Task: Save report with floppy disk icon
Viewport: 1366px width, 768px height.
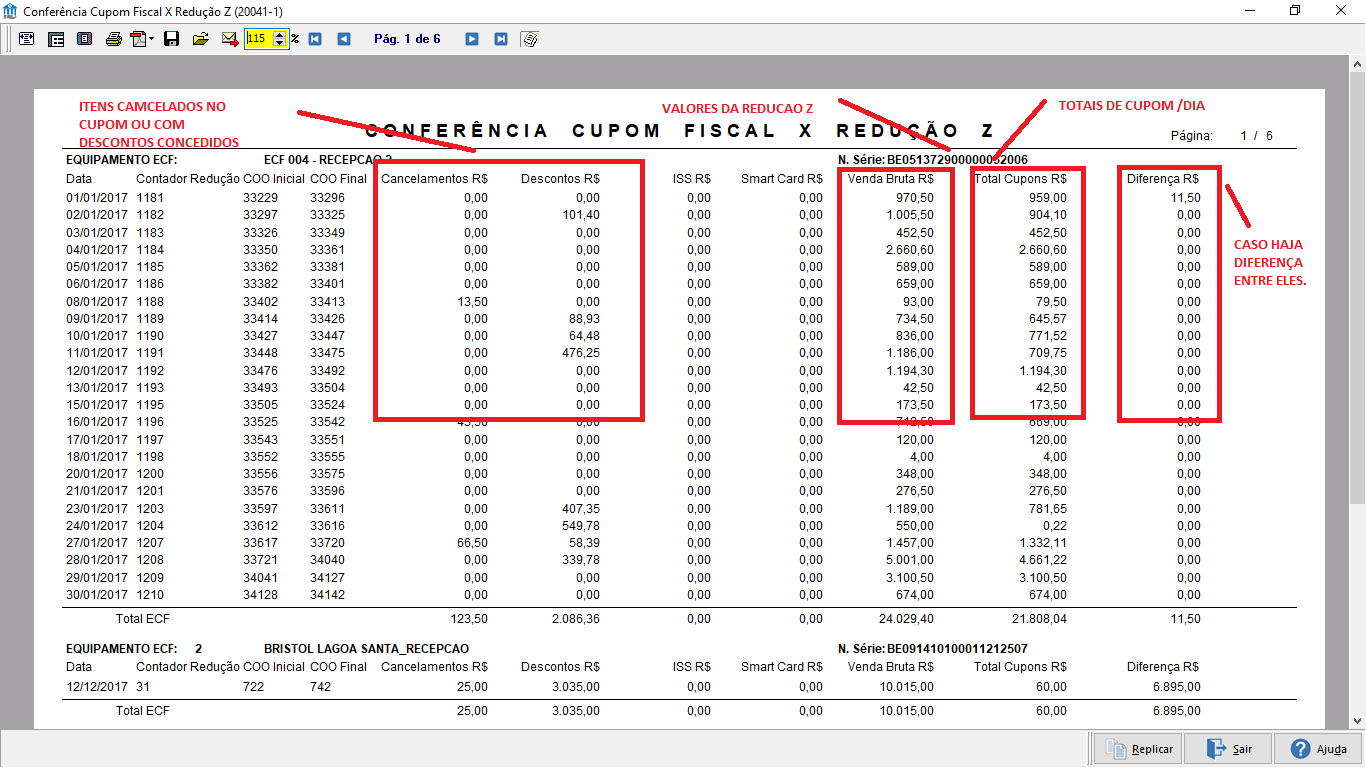Action: click(171, 39)
